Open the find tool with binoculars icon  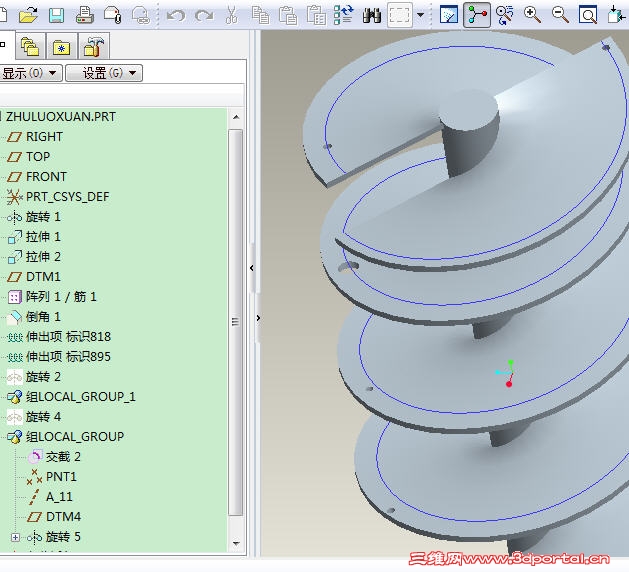pos(371,15)
